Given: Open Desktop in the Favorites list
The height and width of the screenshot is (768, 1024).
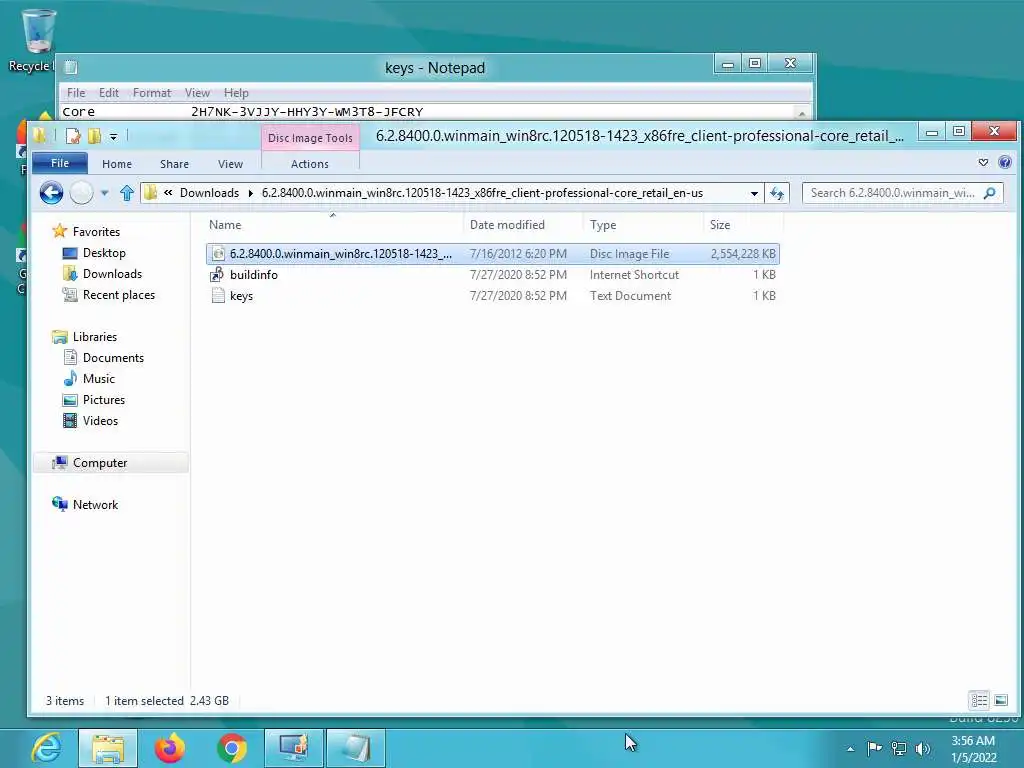Looking at the screenshot, I should 104,253.
